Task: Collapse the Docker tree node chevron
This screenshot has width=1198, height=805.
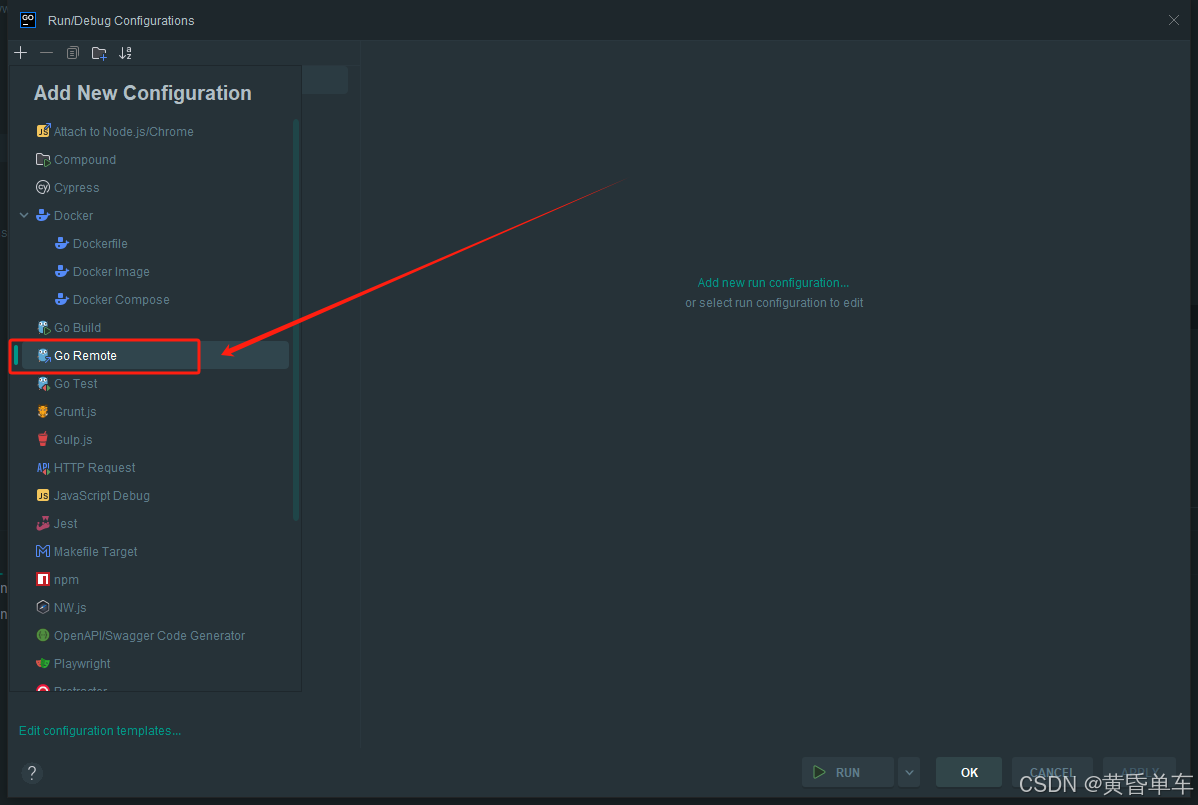Action: point(24,215)
